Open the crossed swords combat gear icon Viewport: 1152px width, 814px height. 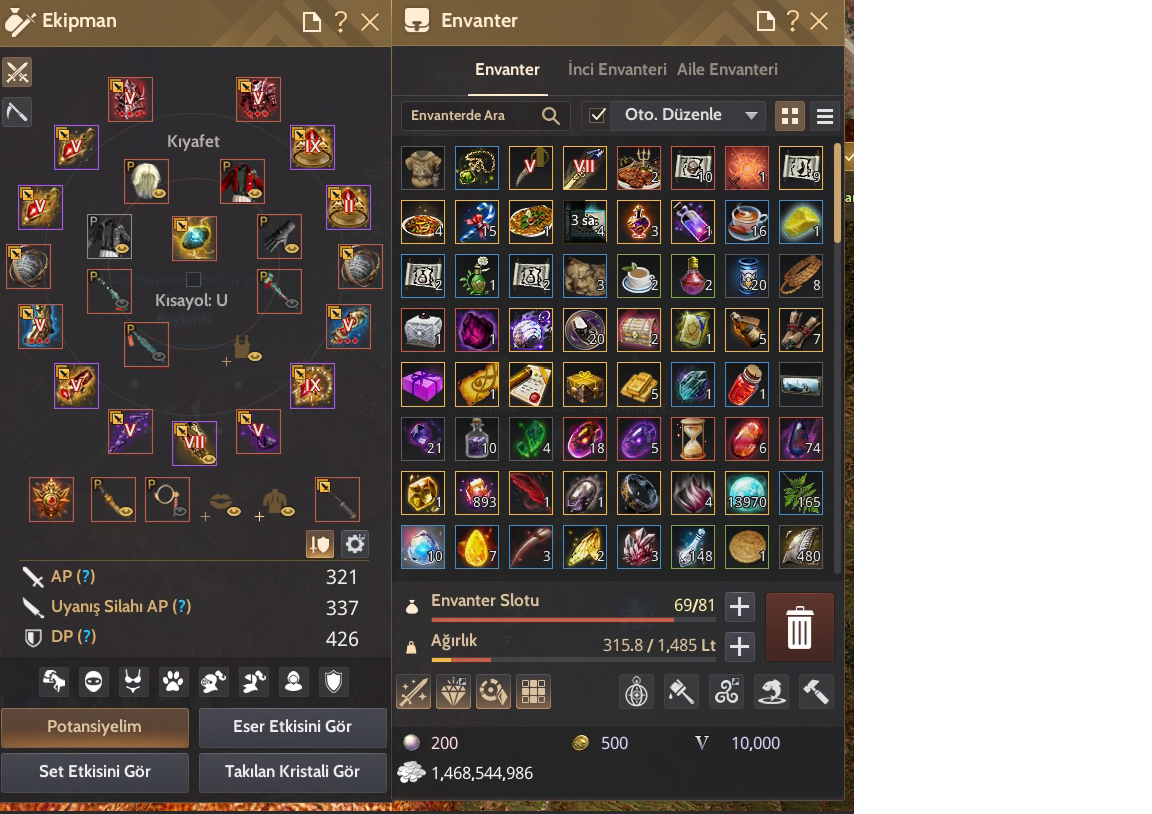point(17,73)
